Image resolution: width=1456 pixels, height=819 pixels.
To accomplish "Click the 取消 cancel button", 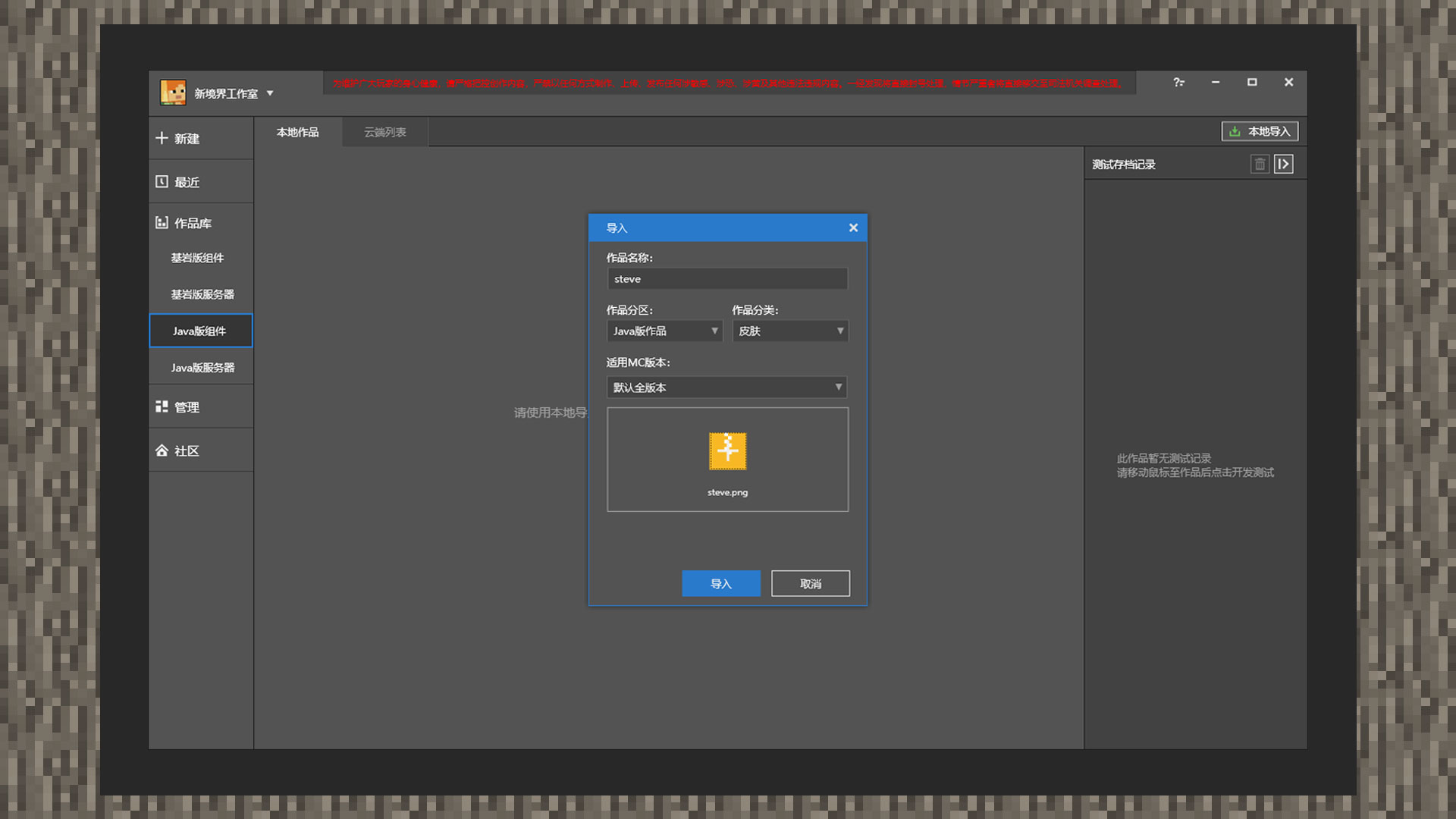I will [811, 583].
